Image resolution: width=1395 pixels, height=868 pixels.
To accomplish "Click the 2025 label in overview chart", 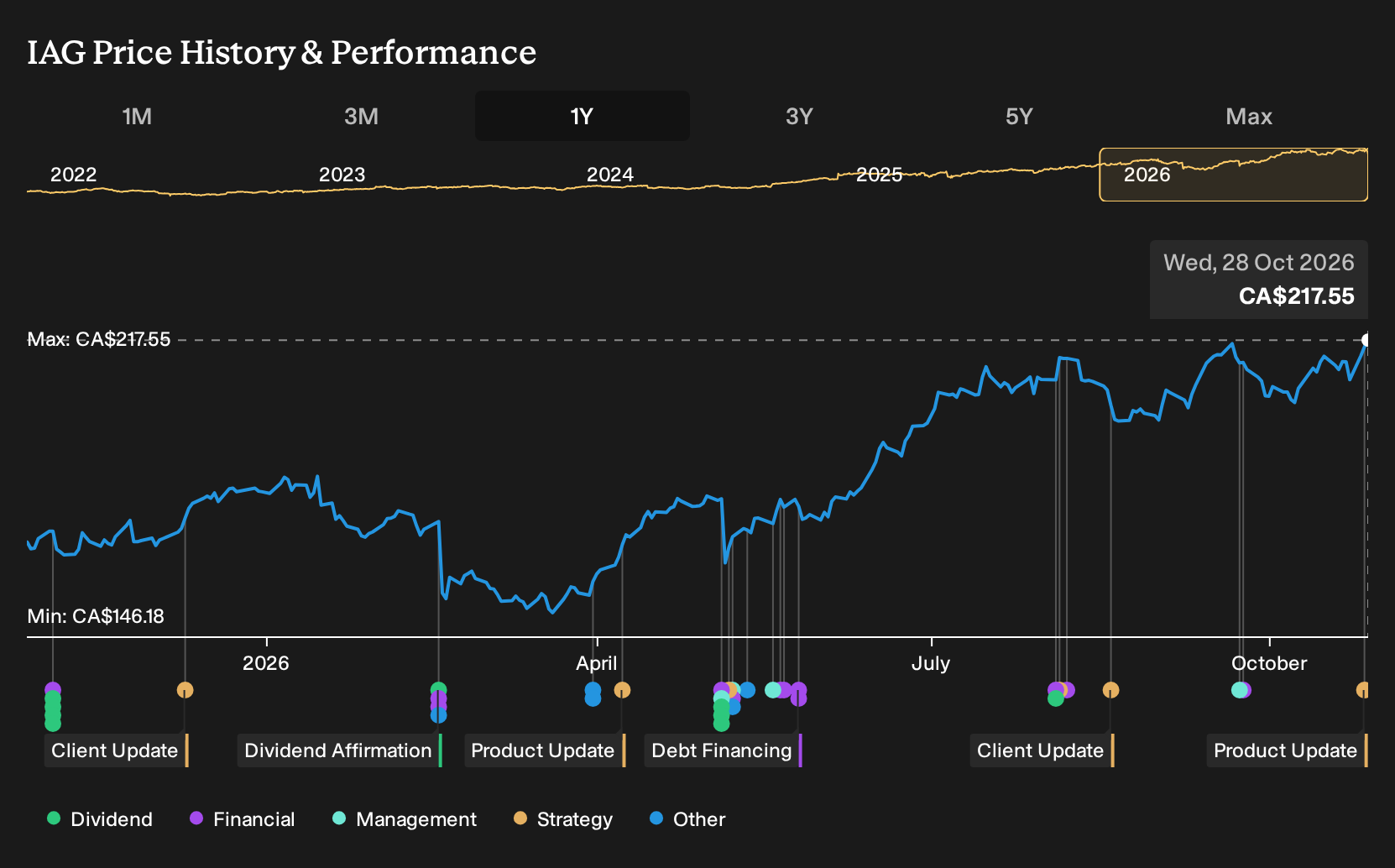I will (879, 175).
